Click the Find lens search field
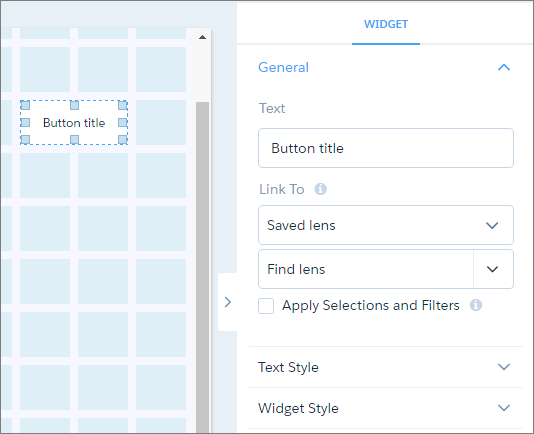 coord(366,269)
